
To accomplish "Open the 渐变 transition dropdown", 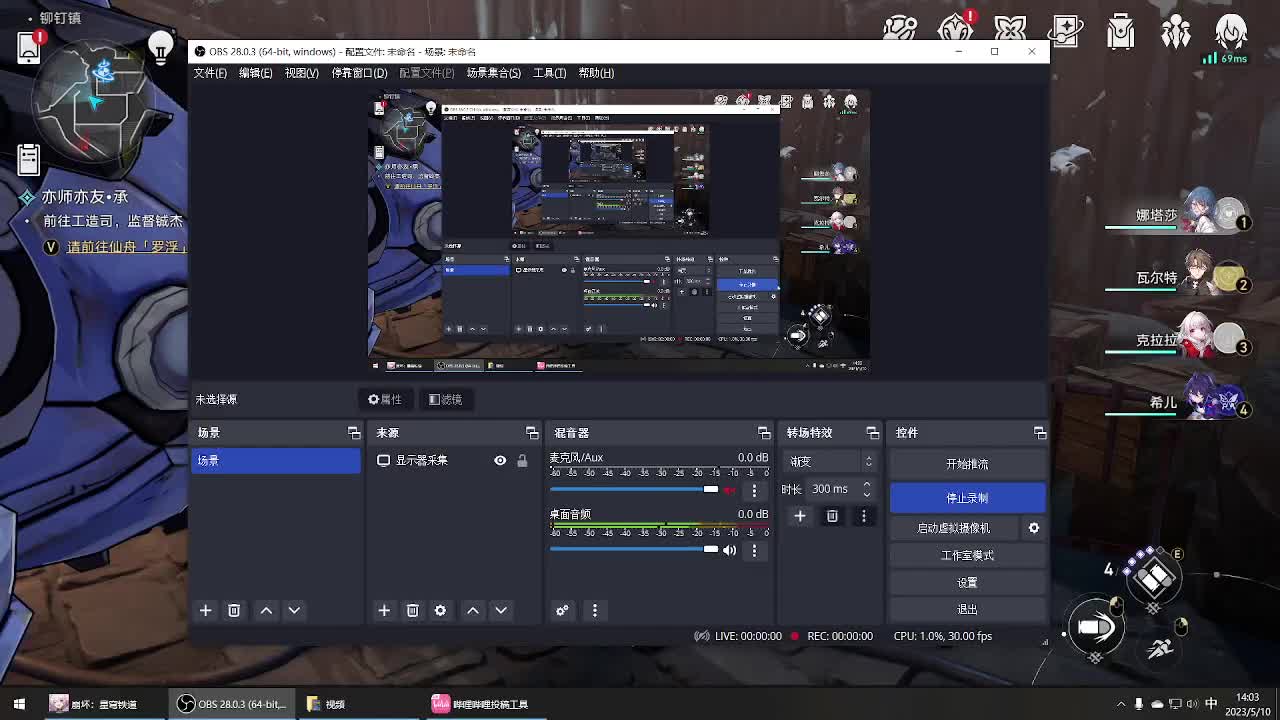I will 831,461.
